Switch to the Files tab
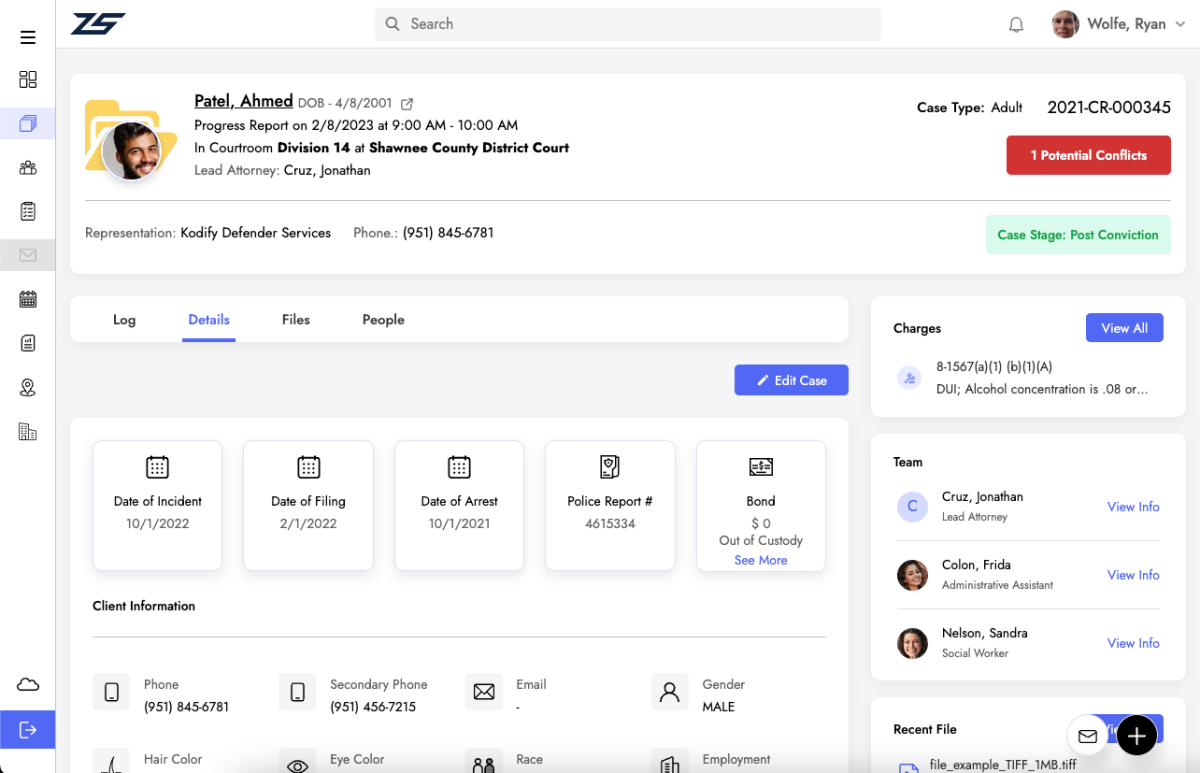 (296, 320)
